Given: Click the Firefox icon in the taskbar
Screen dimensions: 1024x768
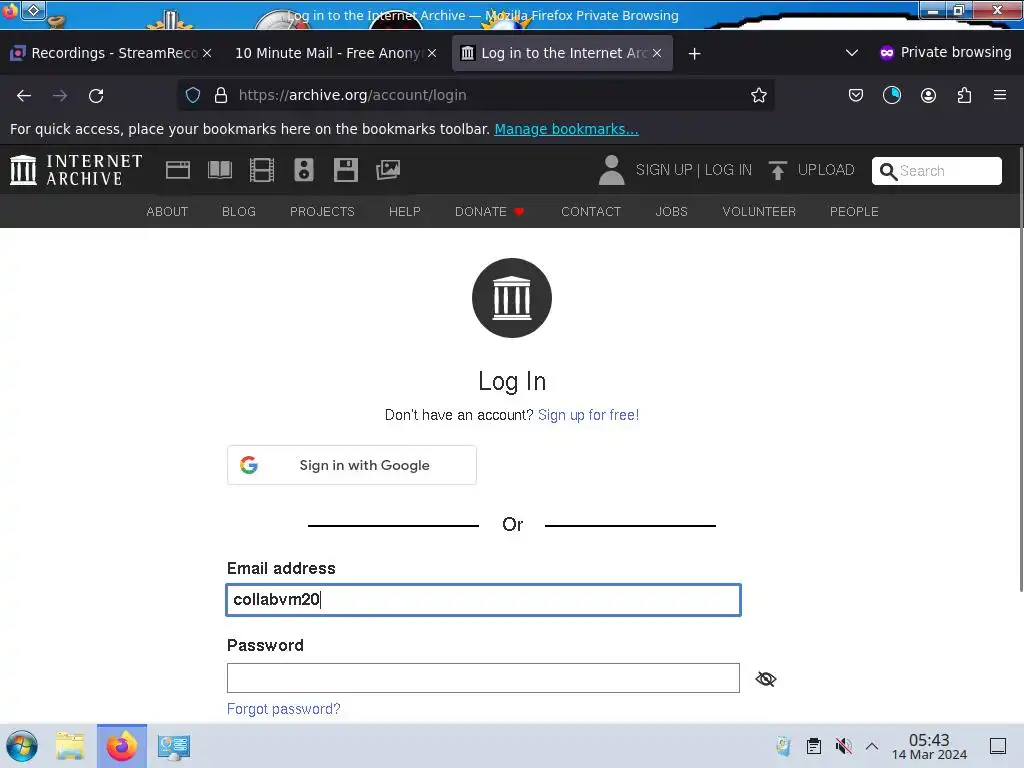Looking at the screenshot, I should point(122,746).
